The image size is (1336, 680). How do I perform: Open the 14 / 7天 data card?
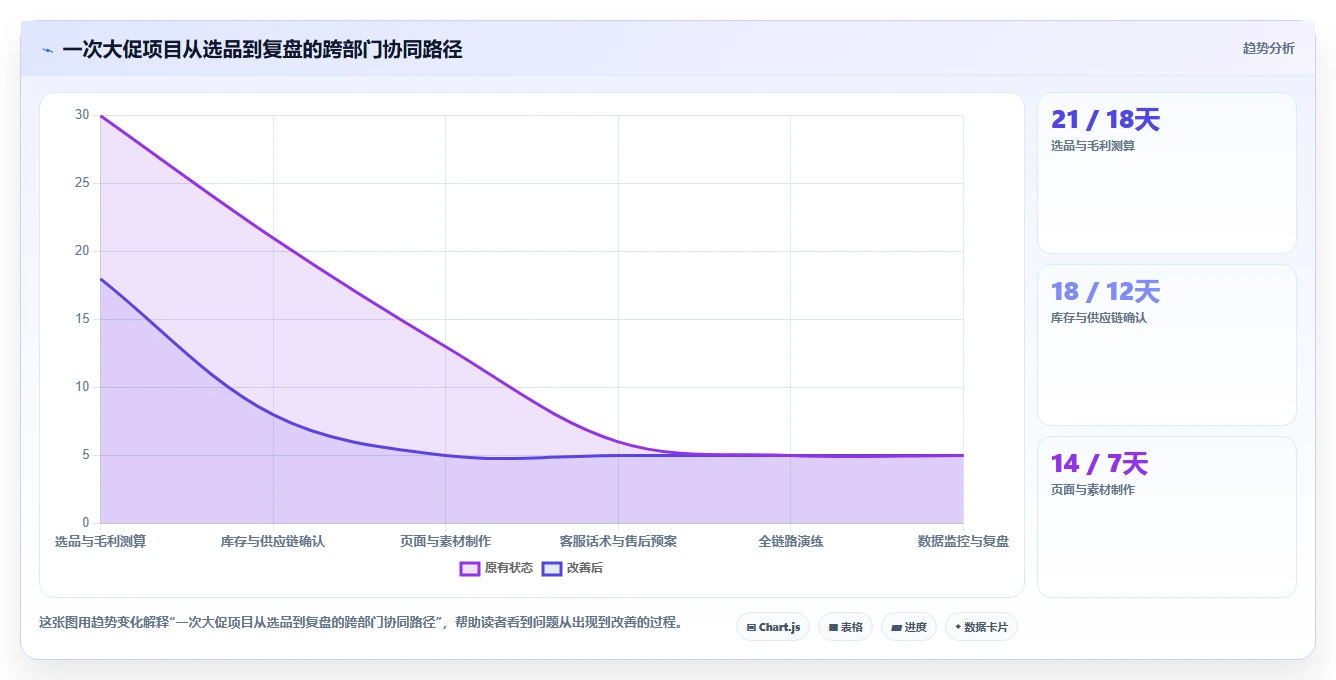[1167, 517]
